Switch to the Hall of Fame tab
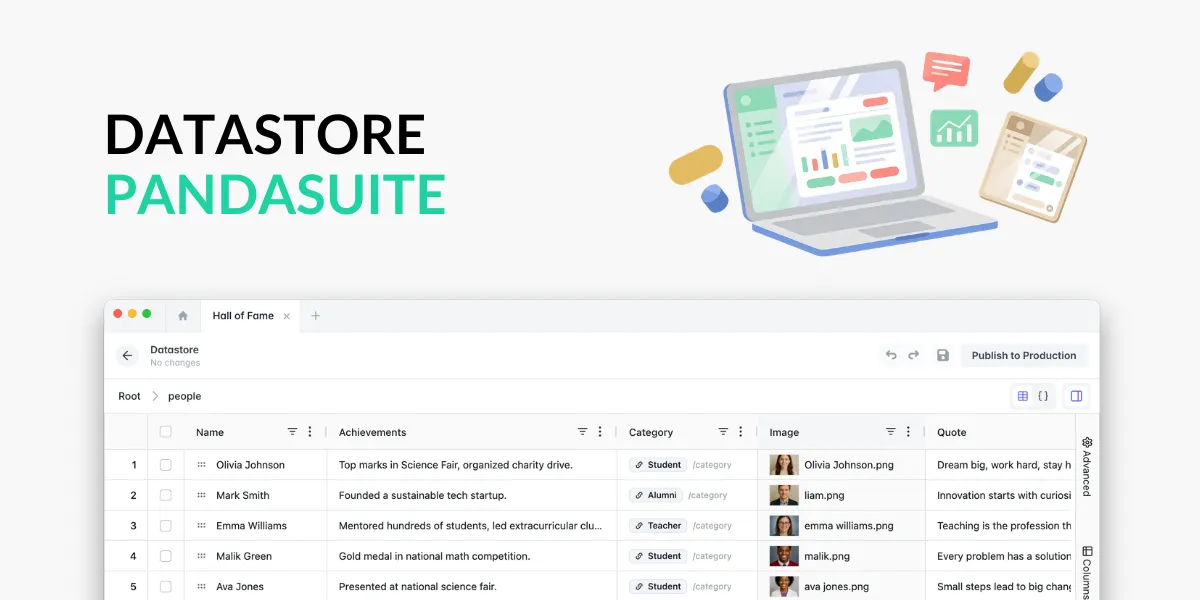Screen dimensions: 1200x600 click(241, 315)
